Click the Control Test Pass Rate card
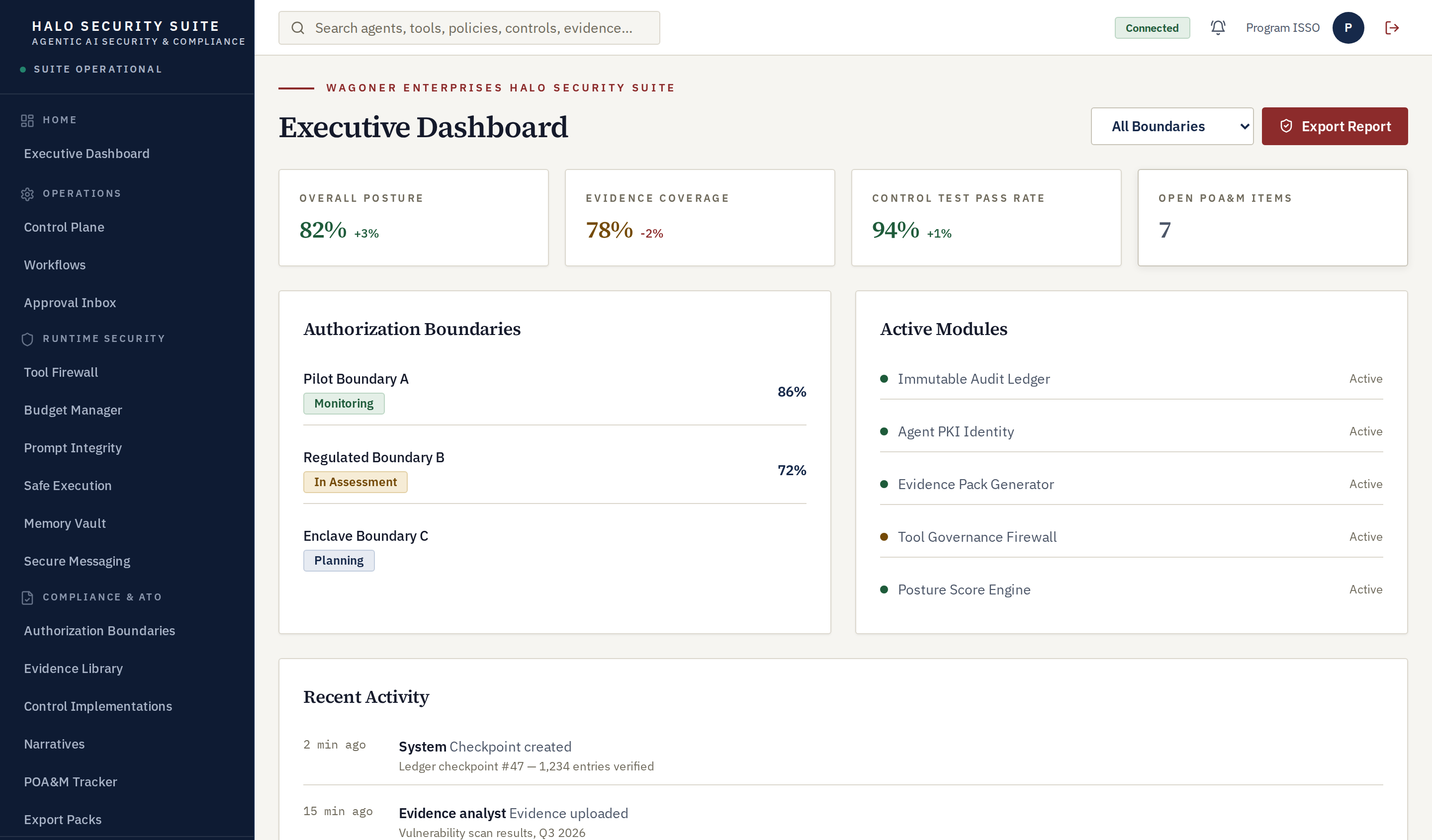This screenshot has height=840, width=1432. click(x=986, y=218)
